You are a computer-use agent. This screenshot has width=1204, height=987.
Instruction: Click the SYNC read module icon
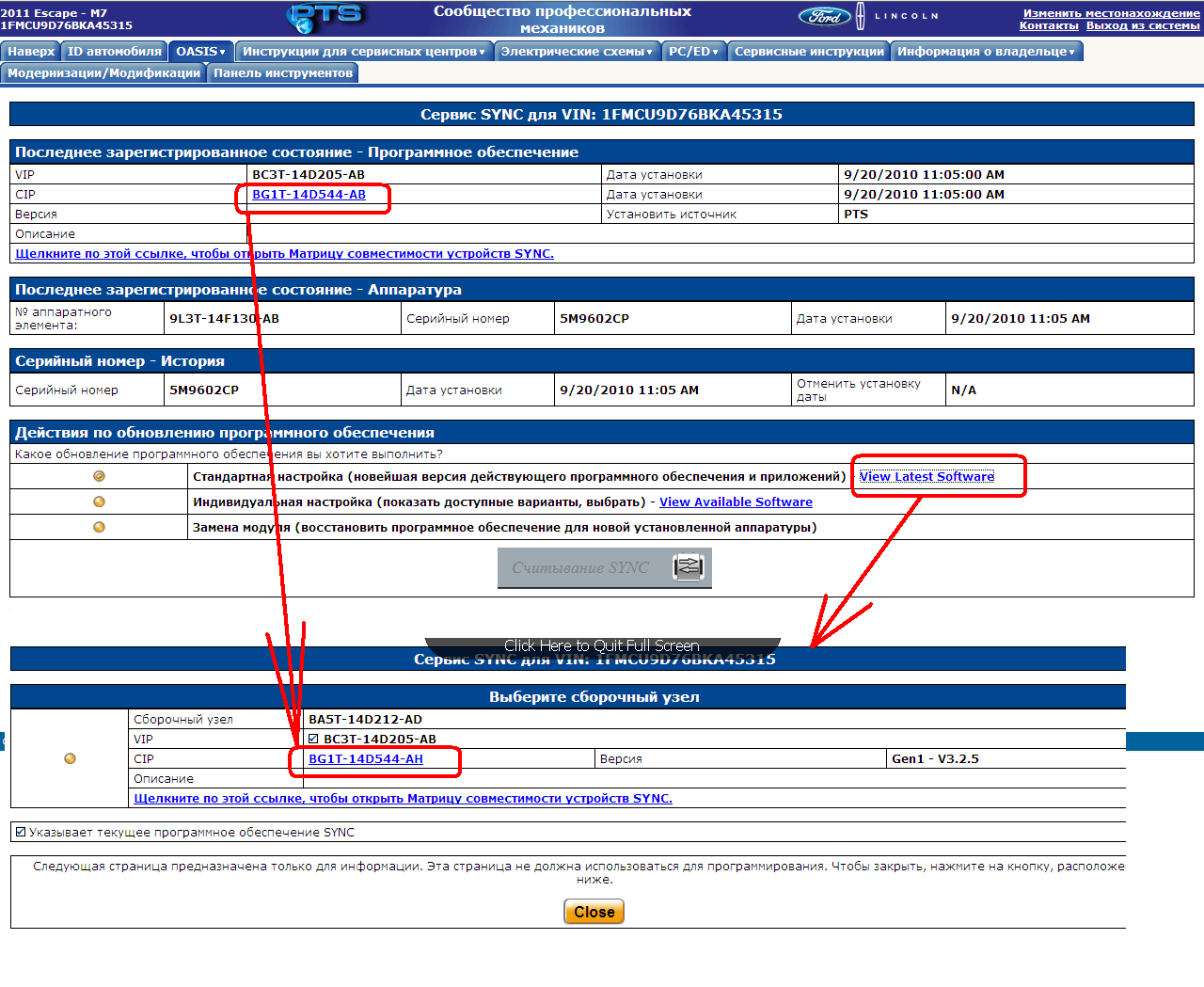click(x=689, y=566)
